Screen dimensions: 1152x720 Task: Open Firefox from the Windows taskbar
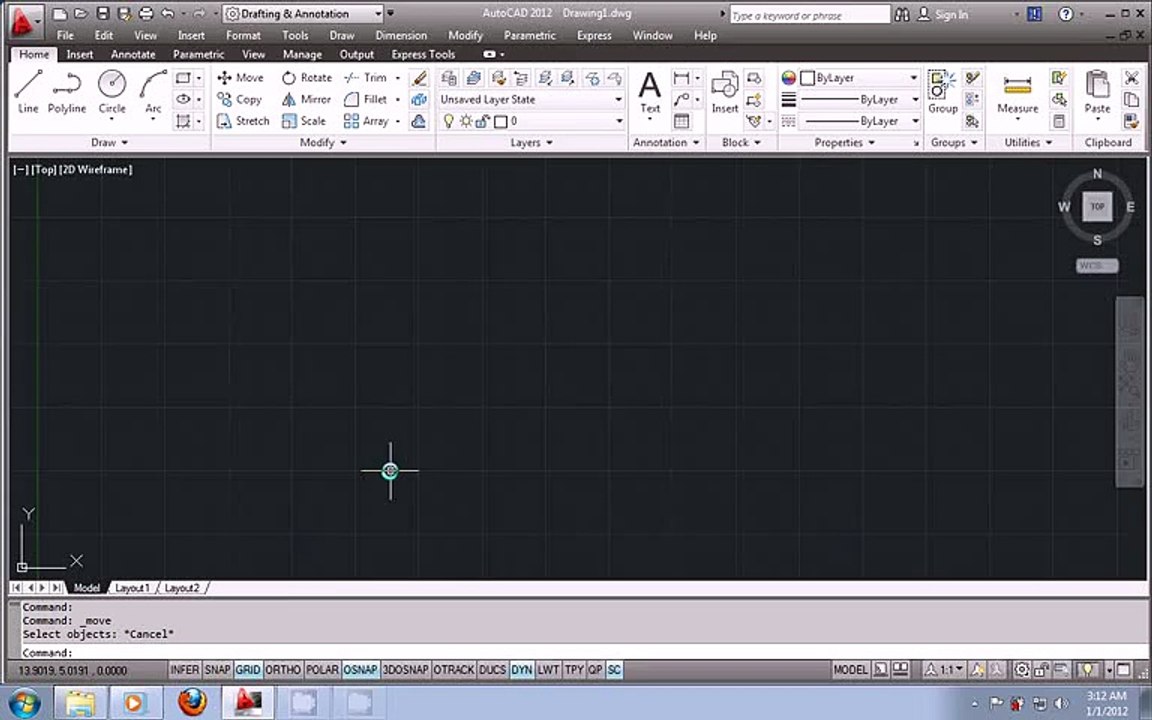pyautogui.click(x=192, y=702)
